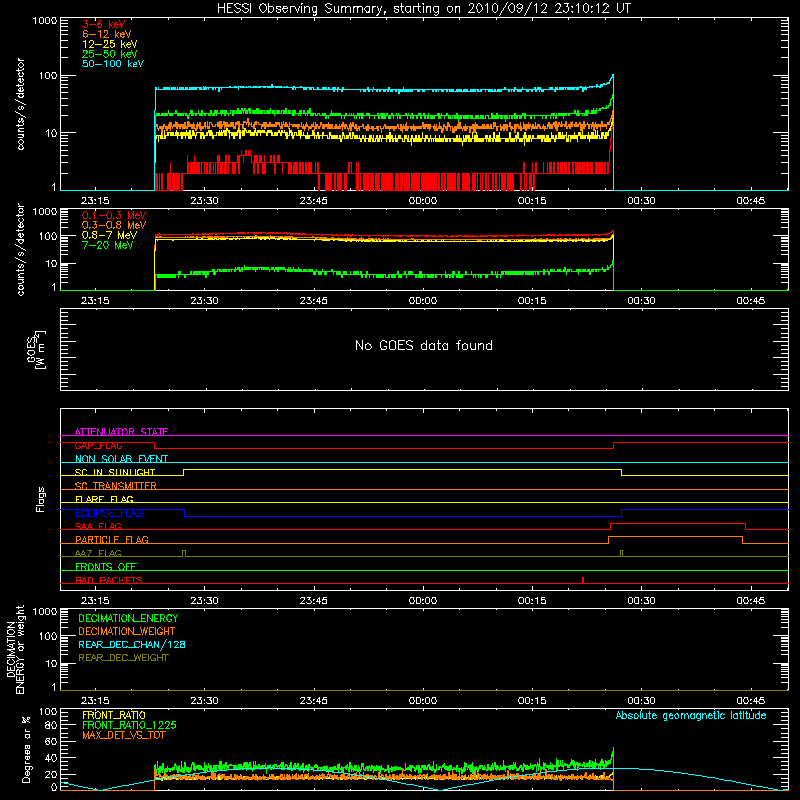This screenshot has width=800, height=800.
Task: Select the ATTENUATOR_STATE flag label
Action: tap(121, 432)
